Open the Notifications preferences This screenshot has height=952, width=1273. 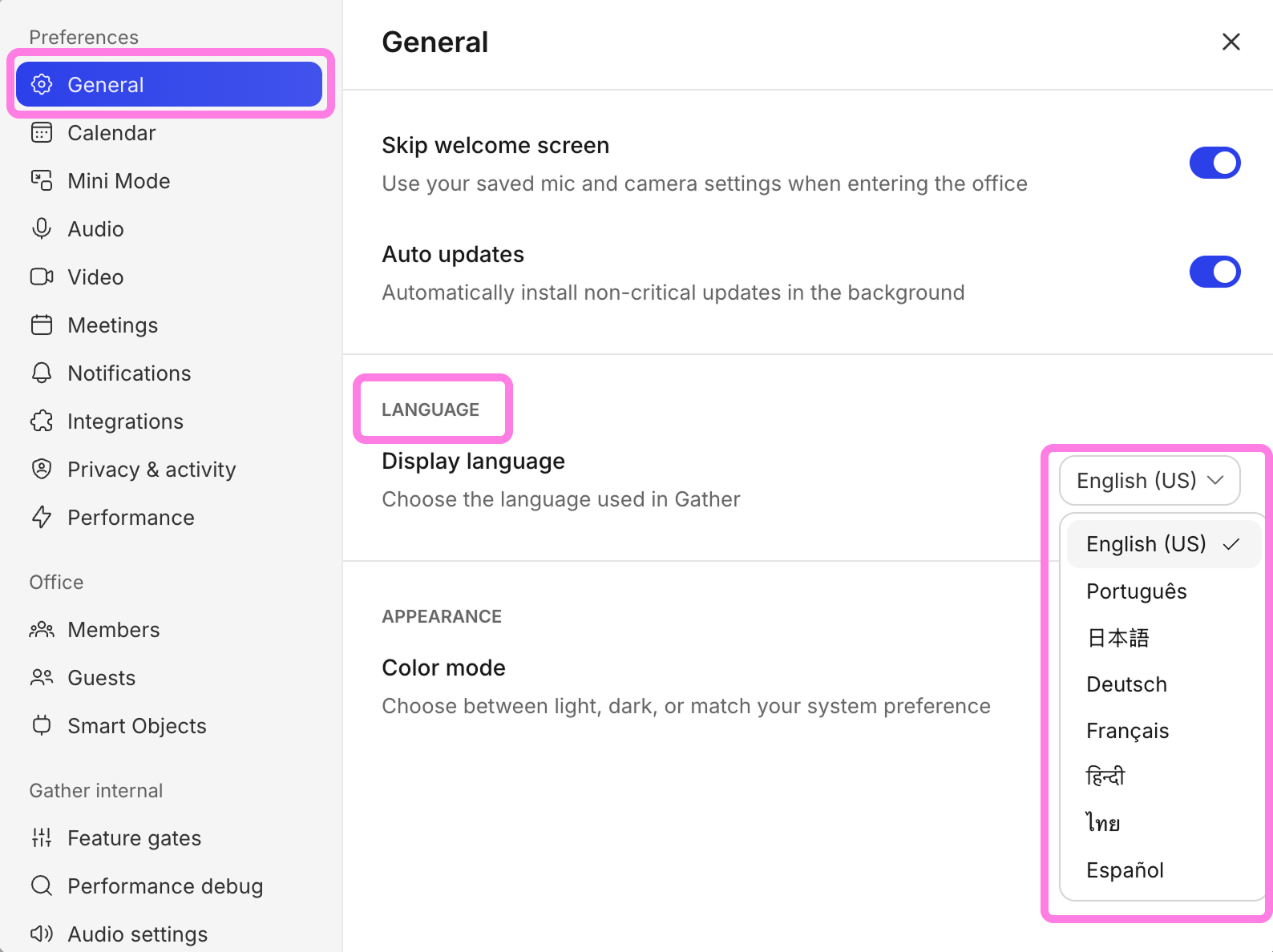coord(169,373)
